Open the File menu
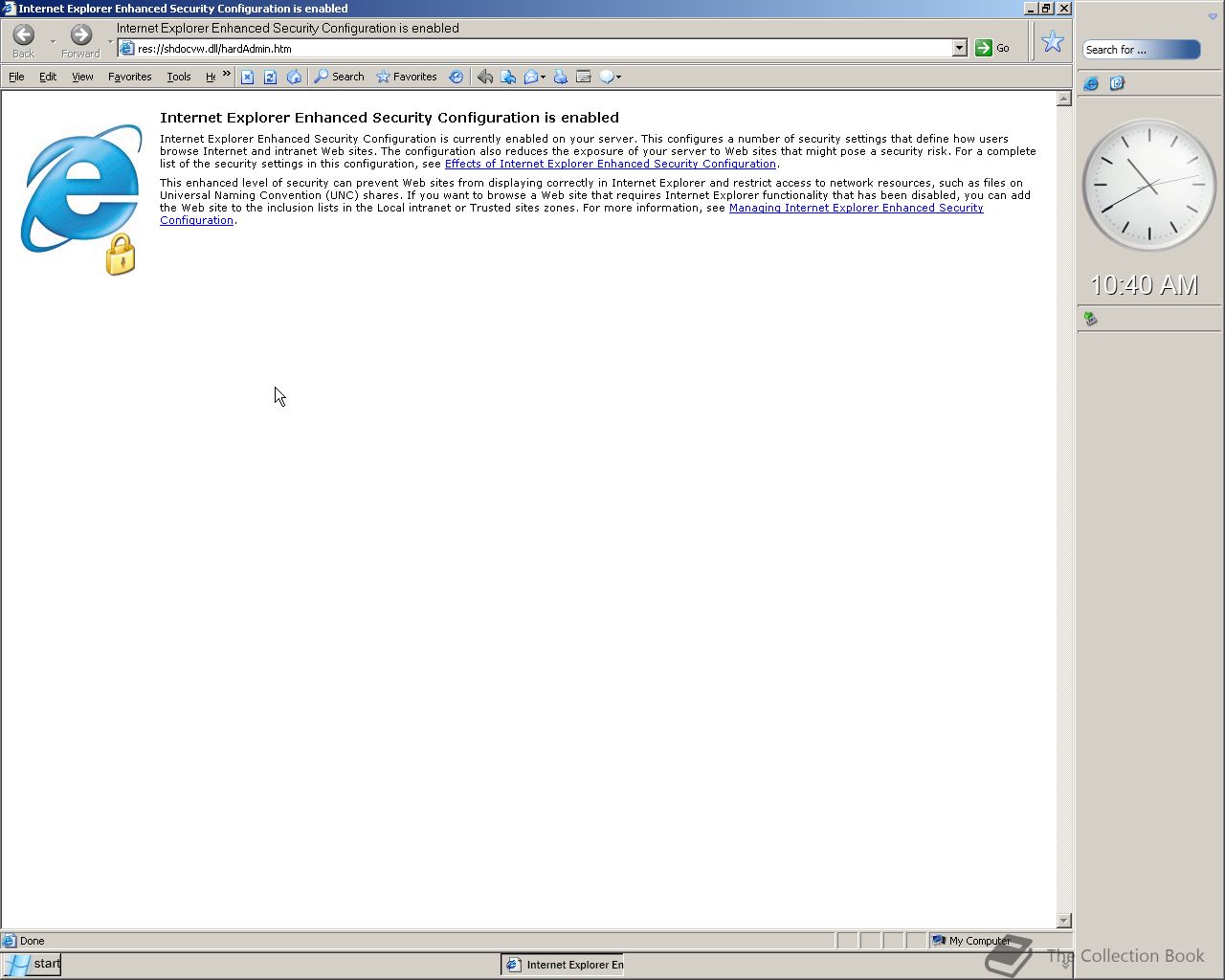The height and width of the screenshot is (980, 1225). coord(16,77)
